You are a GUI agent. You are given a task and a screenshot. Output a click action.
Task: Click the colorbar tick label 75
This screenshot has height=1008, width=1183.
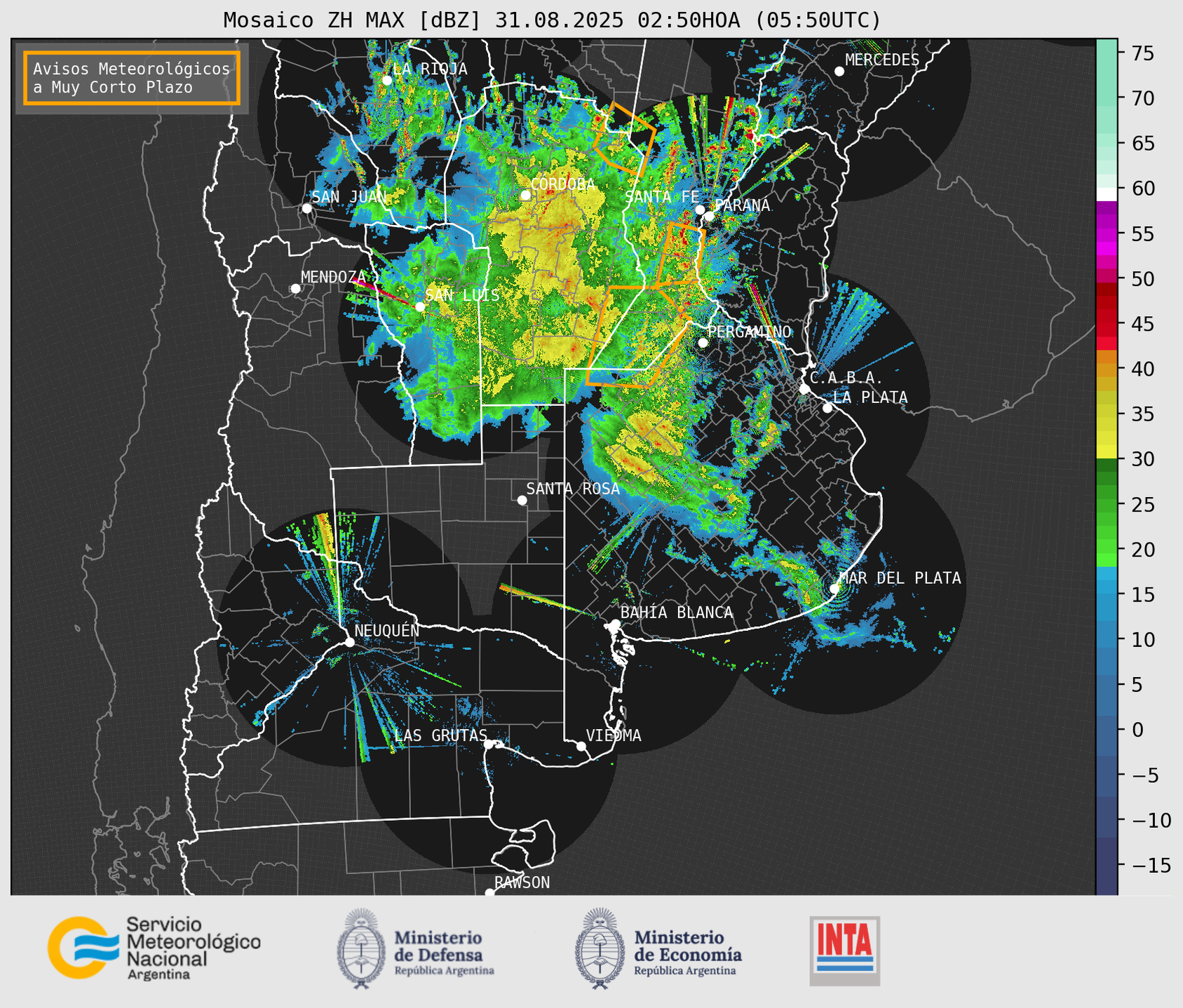coord(1143,53)
